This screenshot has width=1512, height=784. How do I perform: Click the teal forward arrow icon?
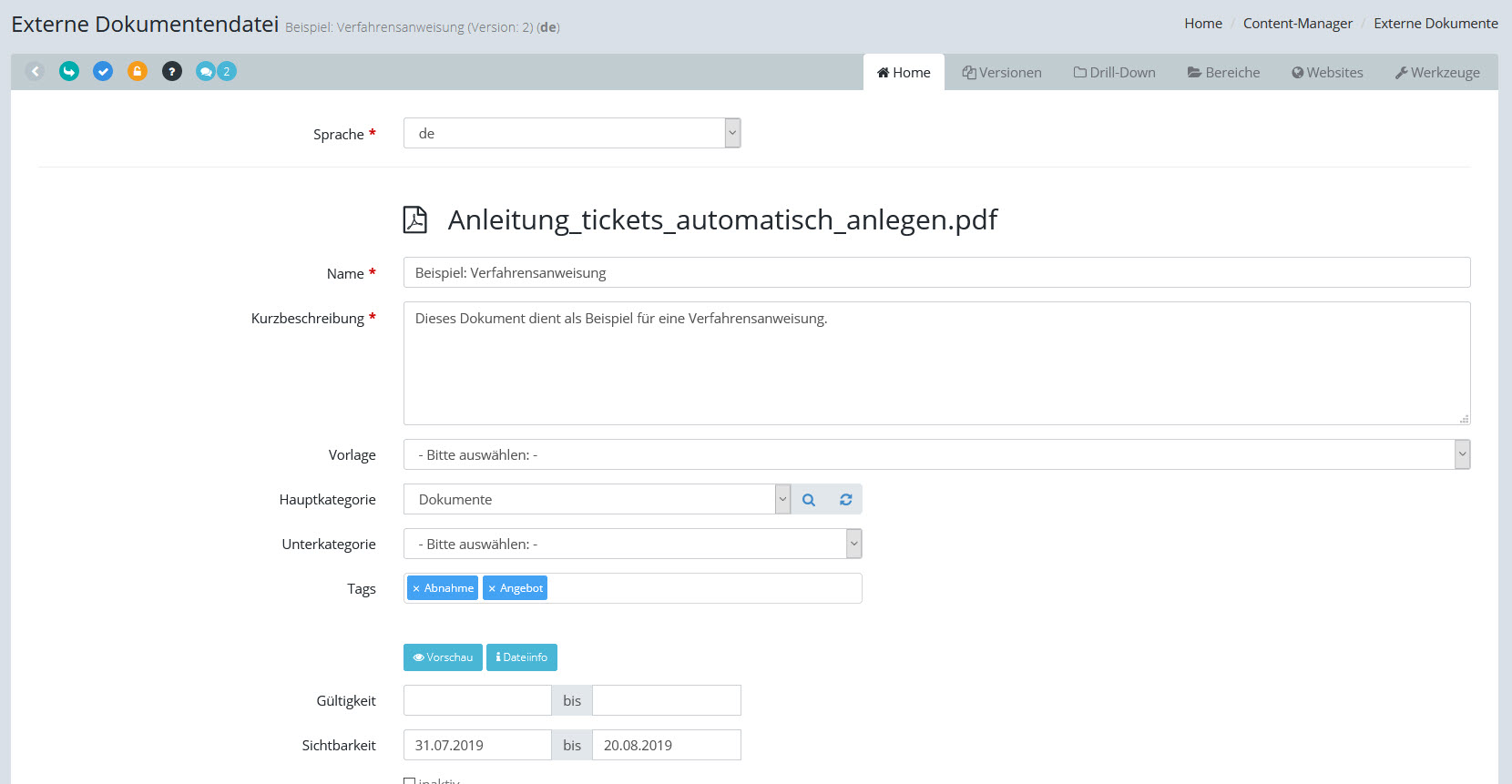(69, 71)
